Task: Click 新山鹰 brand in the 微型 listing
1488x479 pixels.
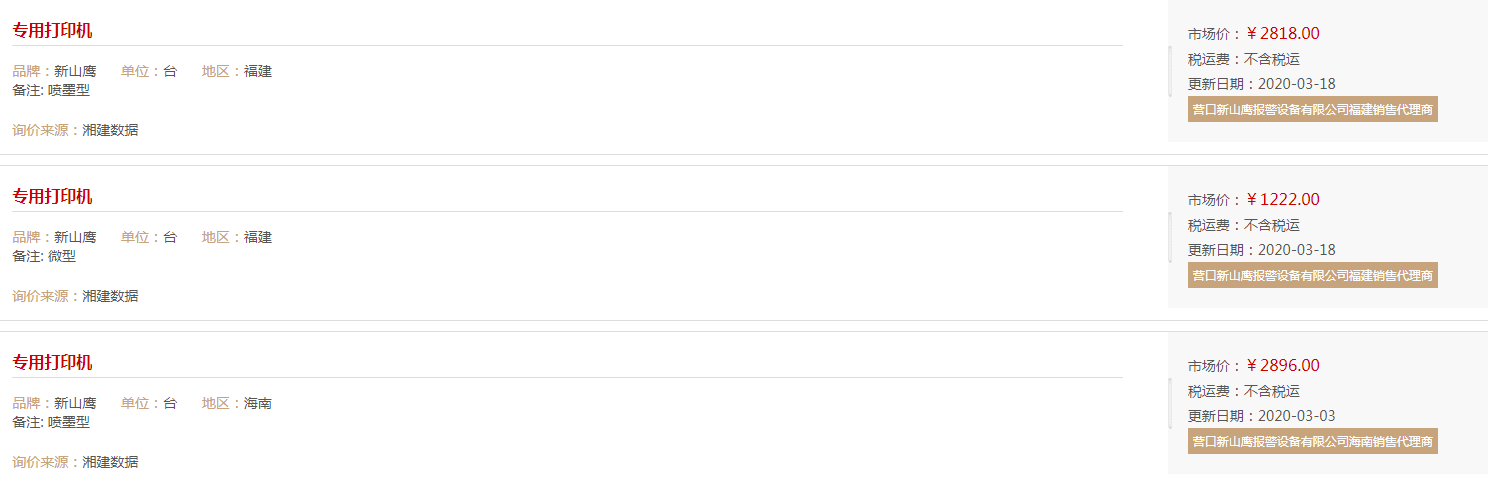Action: [x=75, y=238]
